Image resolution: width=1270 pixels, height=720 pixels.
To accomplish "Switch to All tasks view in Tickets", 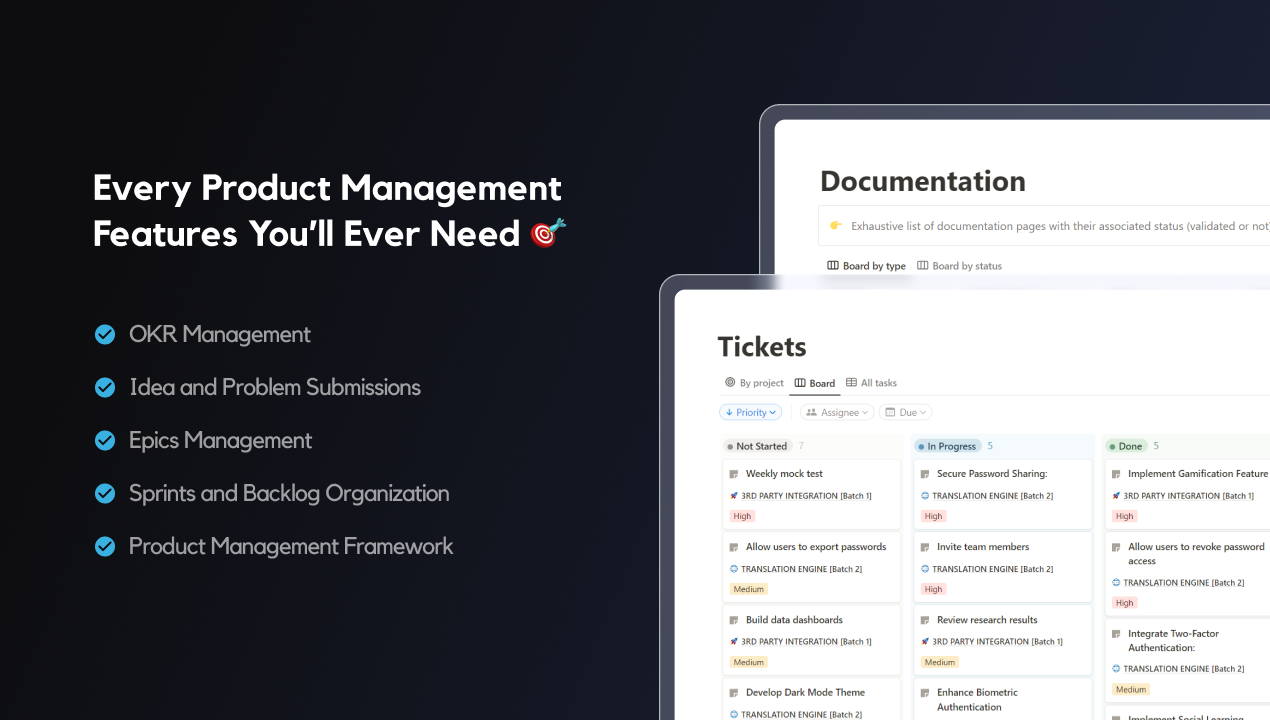I will (871, 383).
